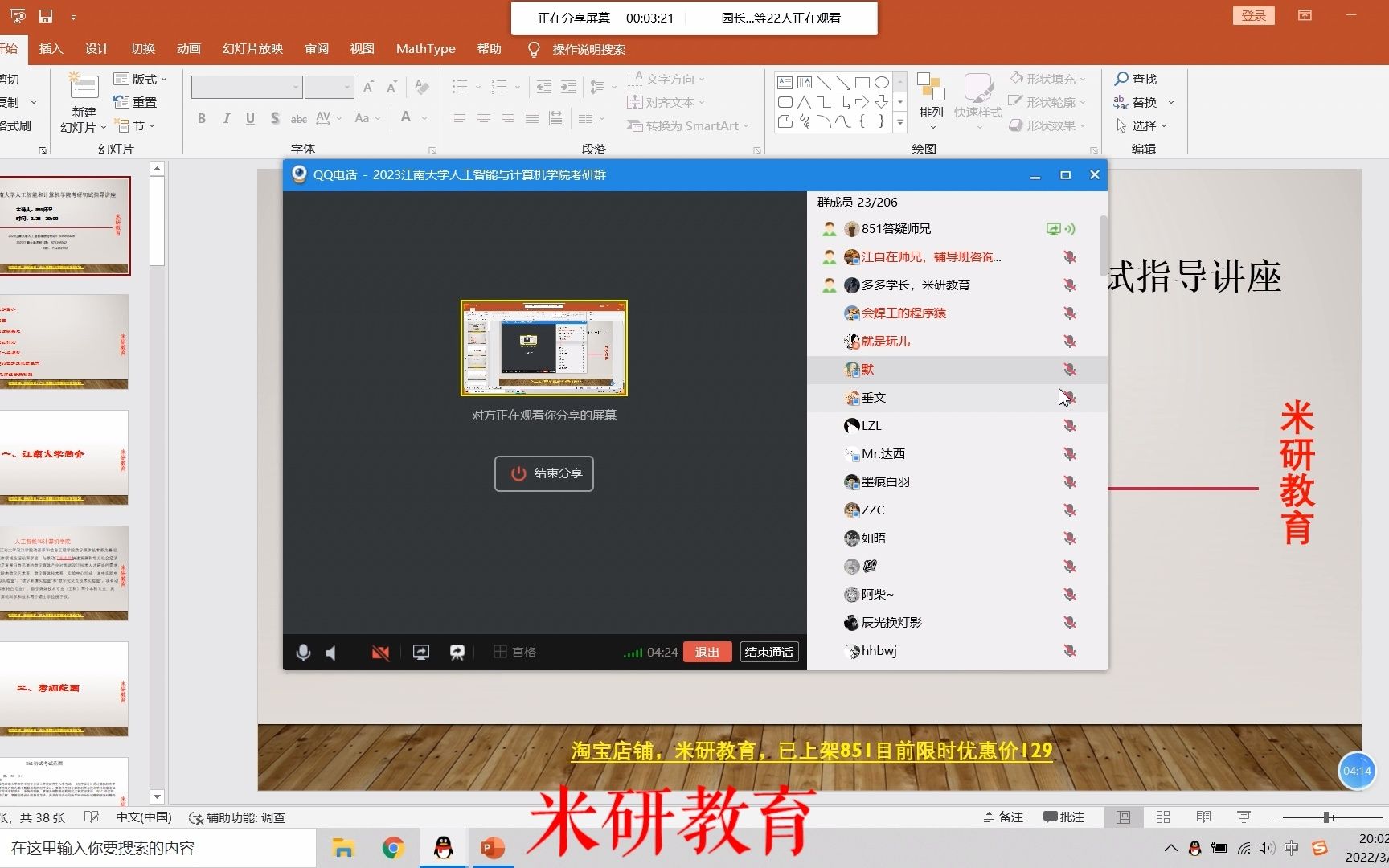1389x868 pixels.
Task: Click the 结束分享 button to stop sharing
Action: pos(543,473)
